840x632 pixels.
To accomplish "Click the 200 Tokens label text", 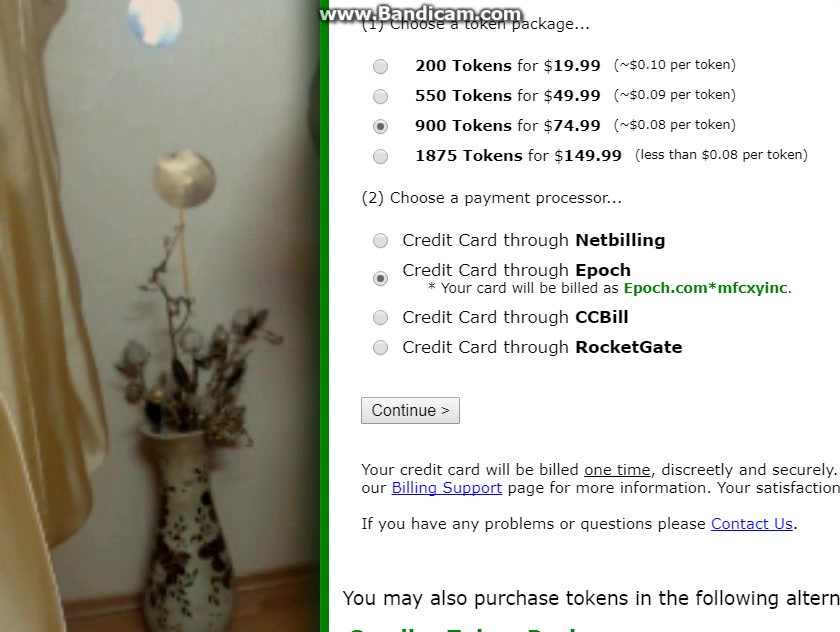I will (463, 65).
